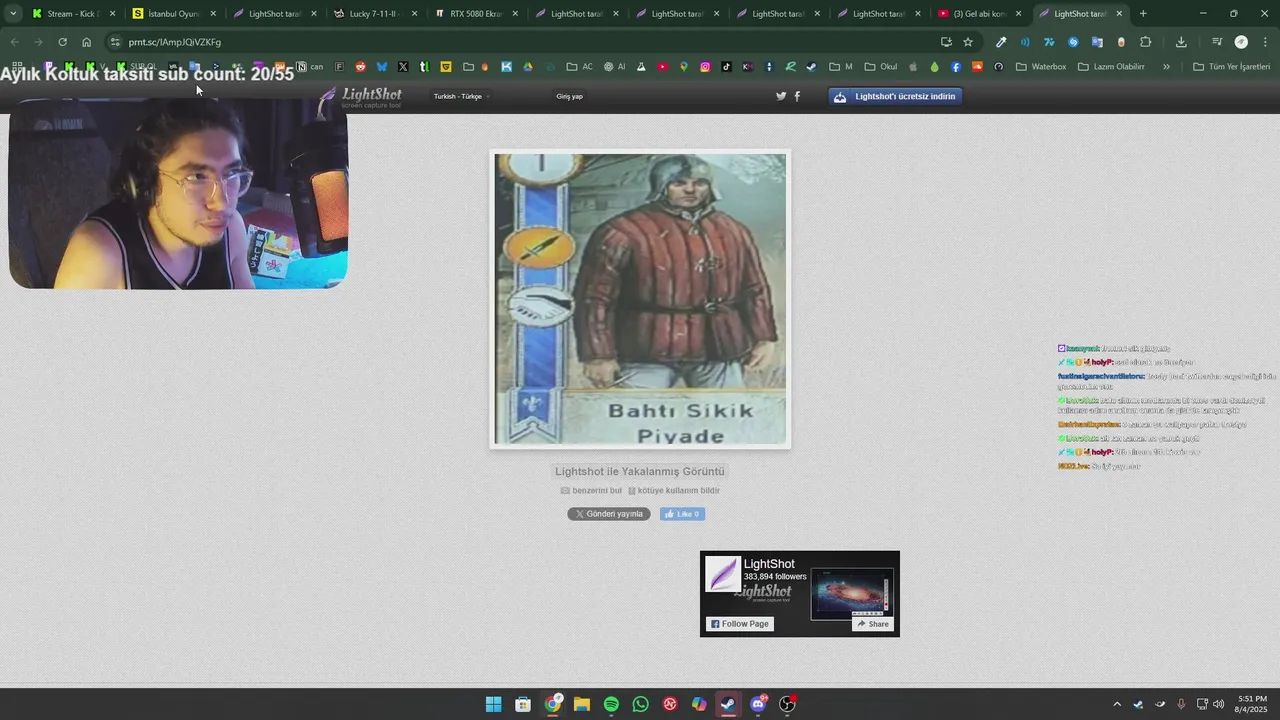Open the SoundCloud bookmark icon
Image resolution: width=1280 pixels, height=720 pixels.
tap(977, 67)
